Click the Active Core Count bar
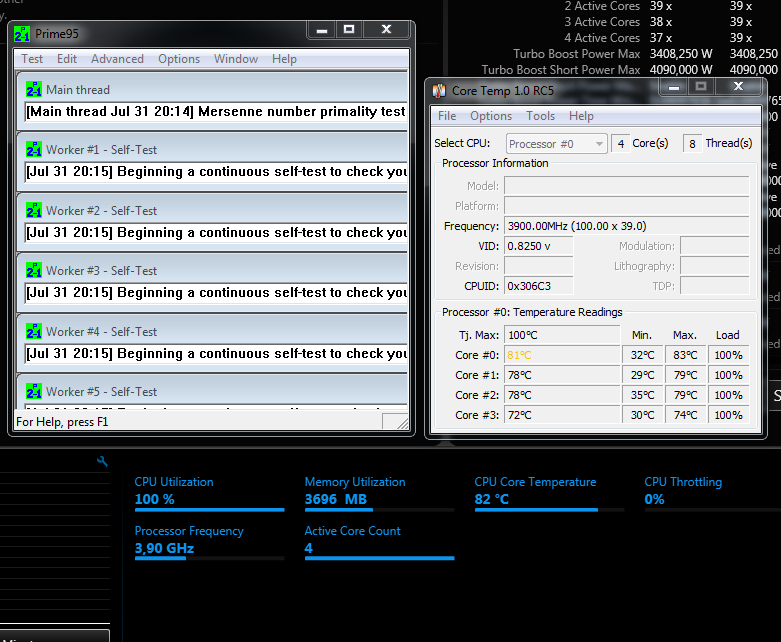This screenshot has height=642, width=781. coord(380,558)
